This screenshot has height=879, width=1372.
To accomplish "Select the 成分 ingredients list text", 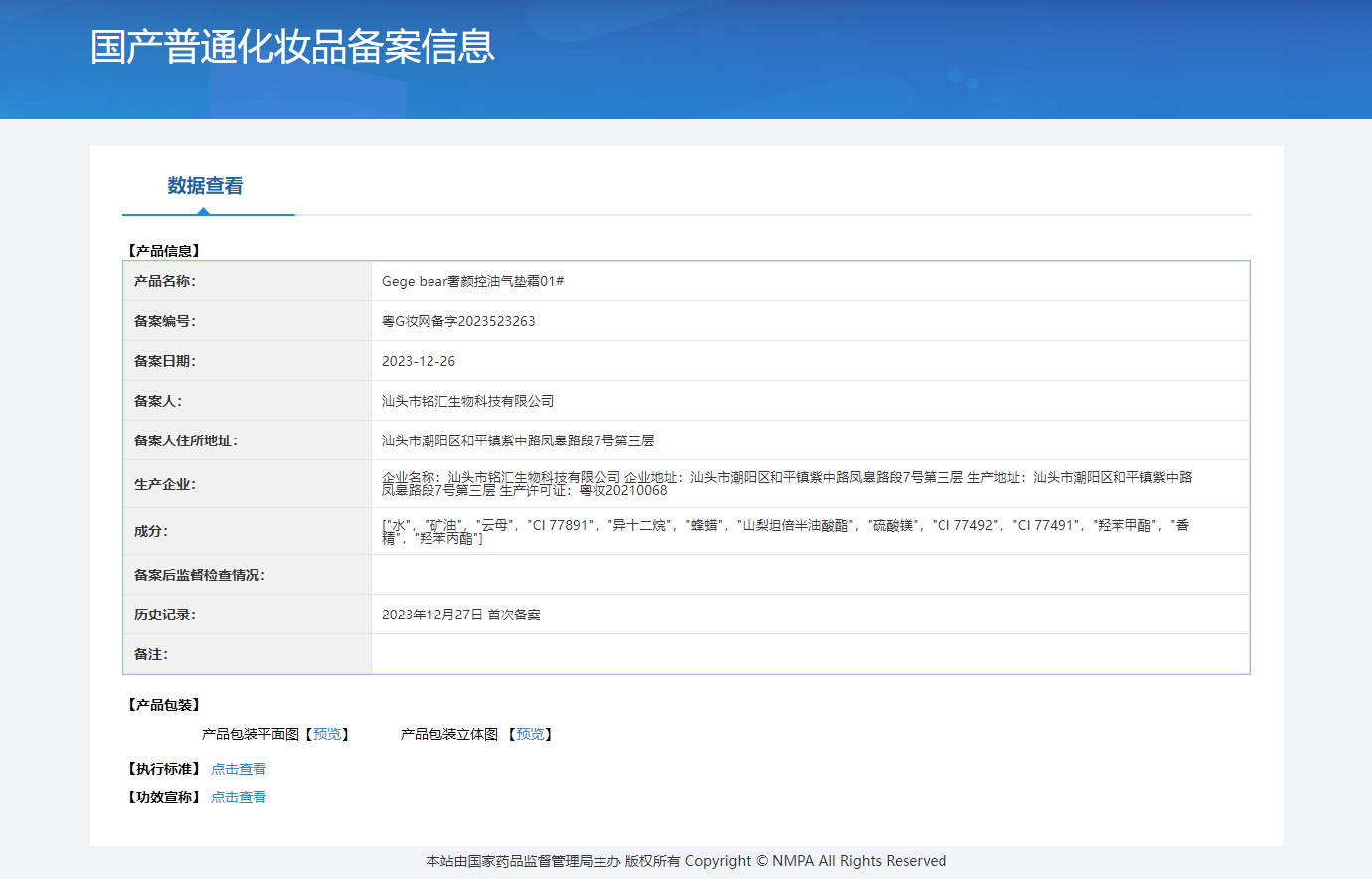I will pos(785,531).
